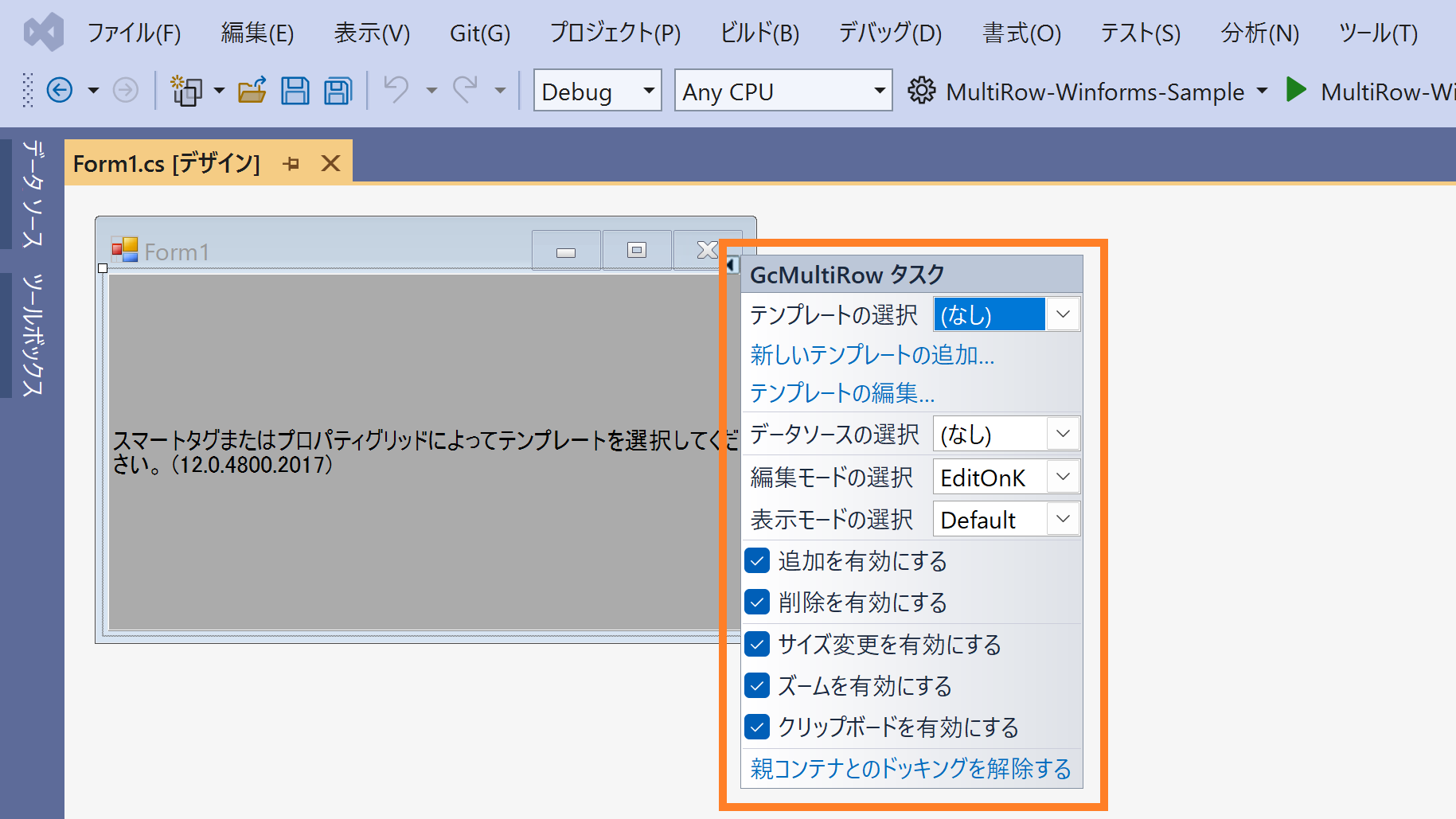1456x819 pixels.
Task: Click the GcMultiRow タスク panel header
Action: [911, 275]
